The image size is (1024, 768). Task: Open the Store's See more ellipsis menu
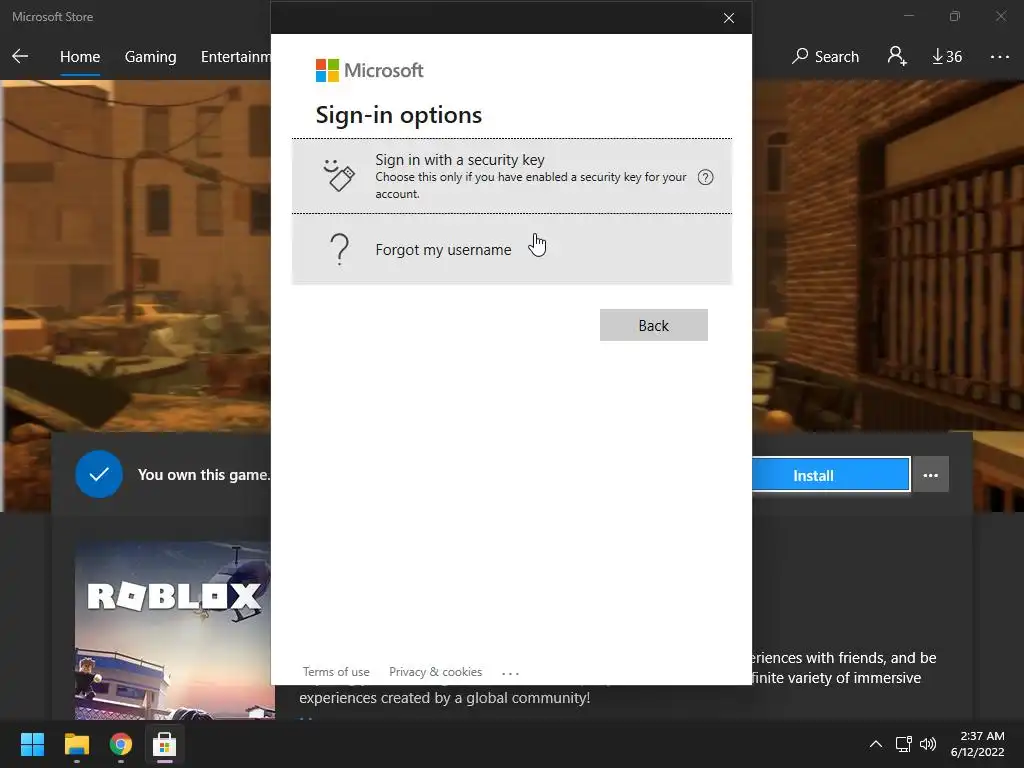point(1000,57)
